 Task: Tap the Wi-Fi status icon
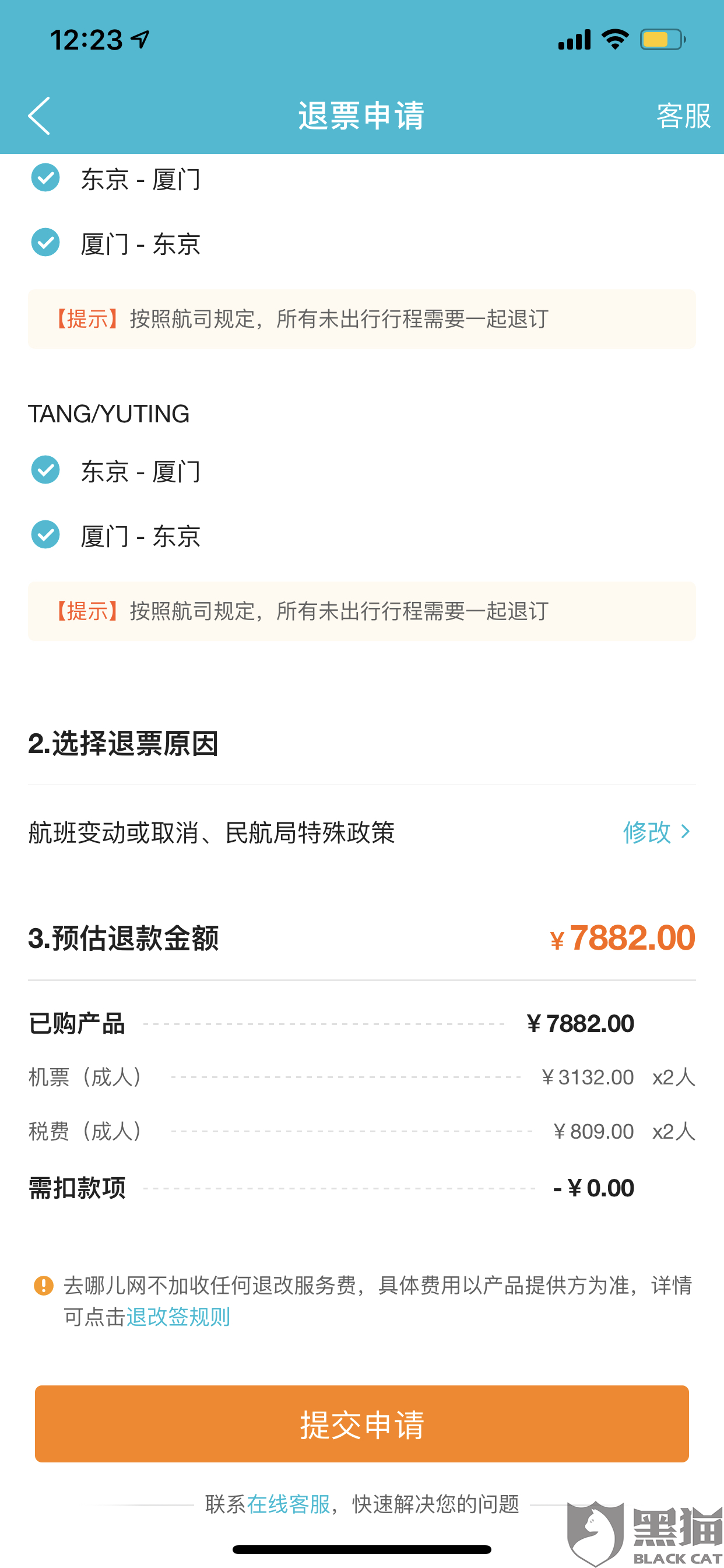614,40
